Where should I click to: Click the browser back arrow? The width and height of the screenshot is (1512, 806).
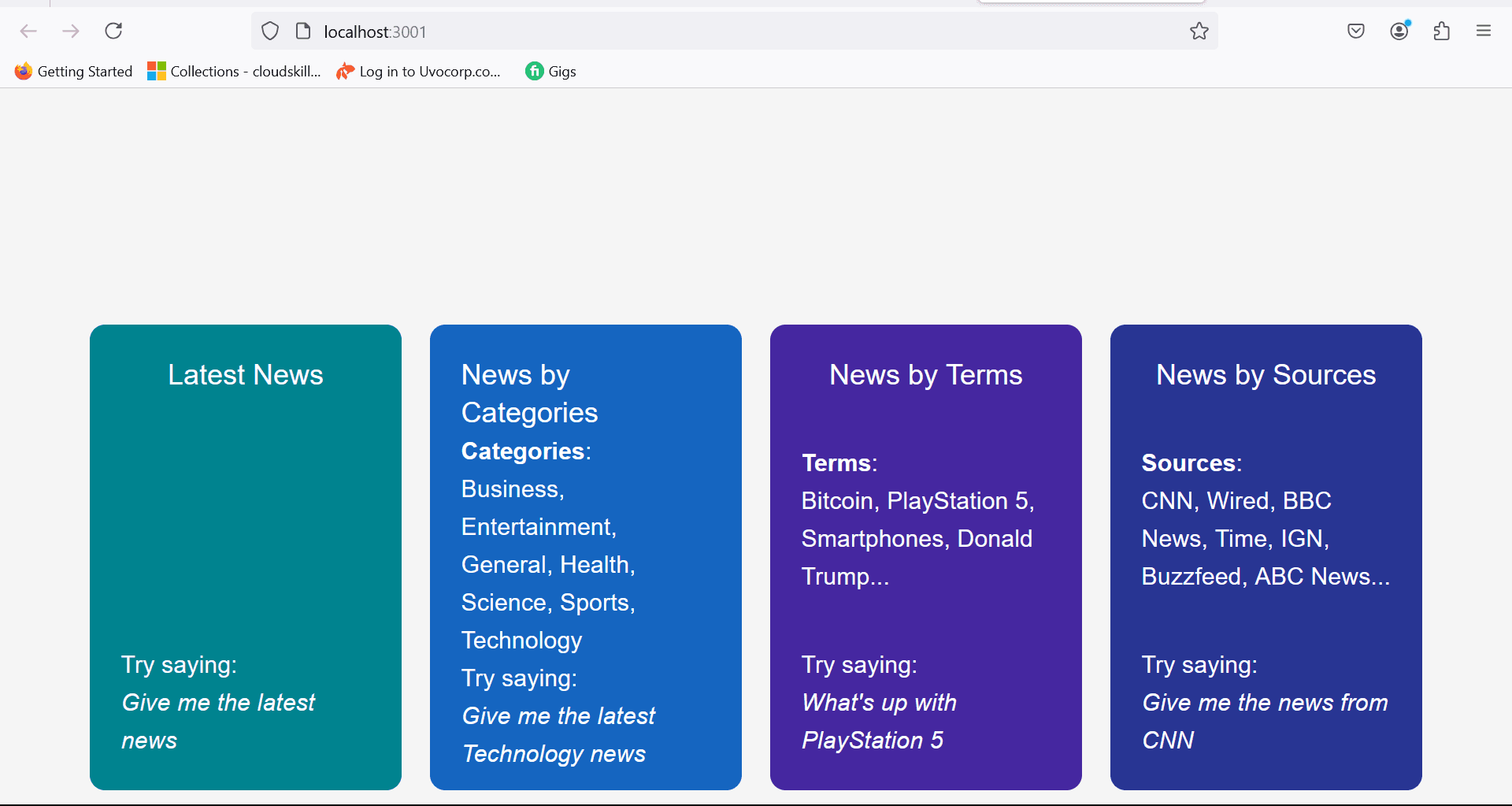[28, 32]
